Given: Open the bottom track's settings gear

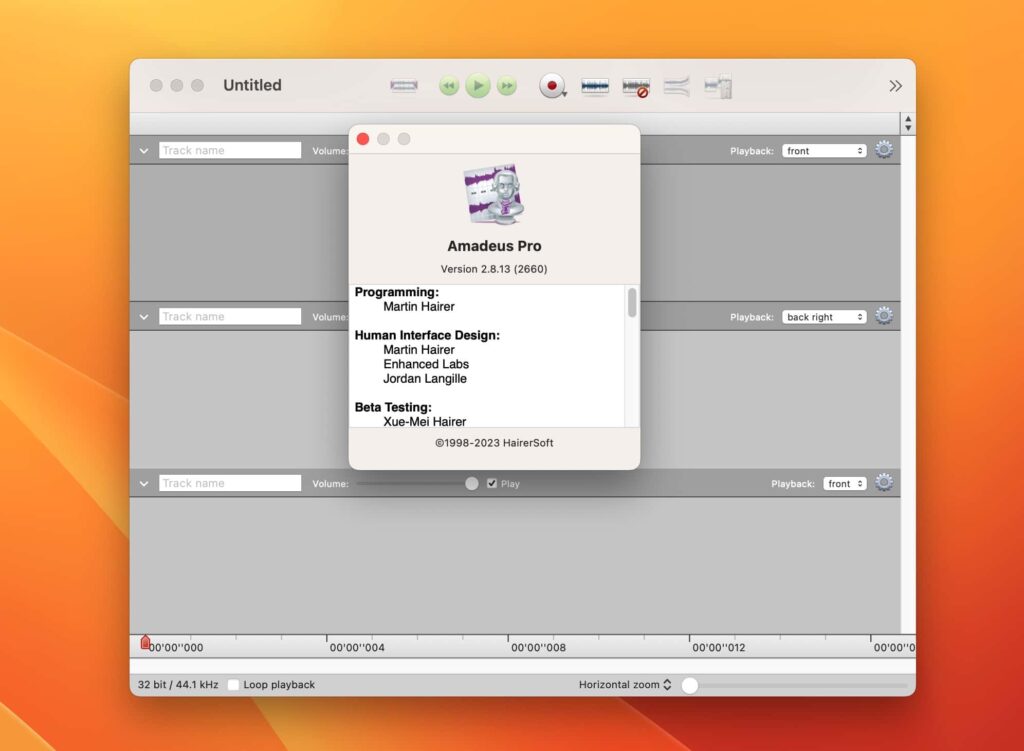Looking at the screenshot, I should [883, 482].
